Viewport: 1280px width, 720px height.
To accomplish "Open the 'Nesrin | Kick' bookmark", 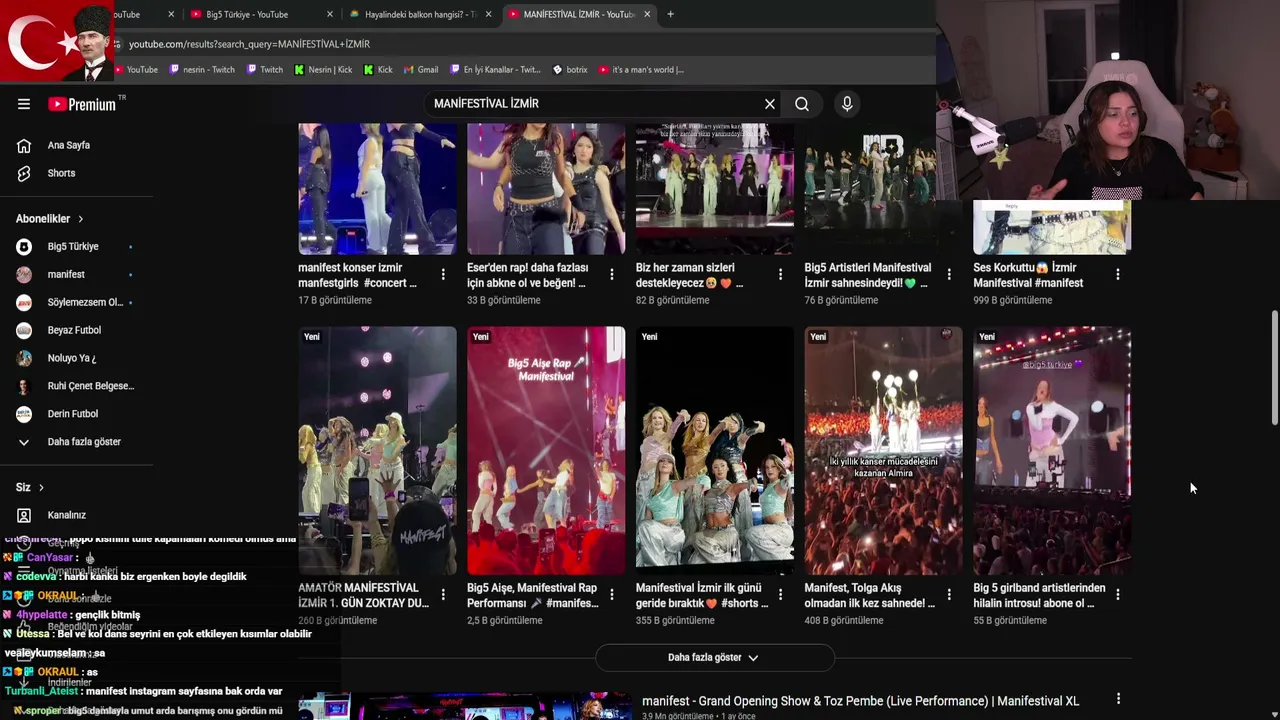I will coord(323,70).
